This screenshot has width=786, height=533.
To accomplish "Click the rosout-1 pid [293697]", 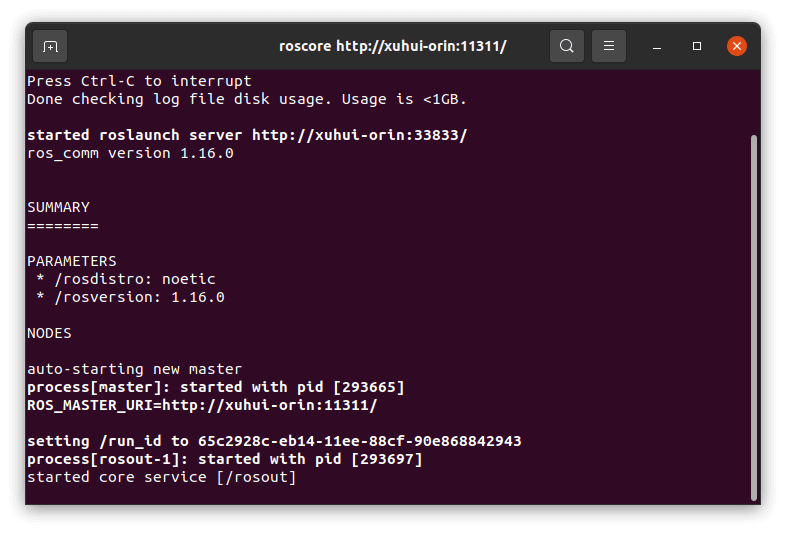I will coord(387,459).
